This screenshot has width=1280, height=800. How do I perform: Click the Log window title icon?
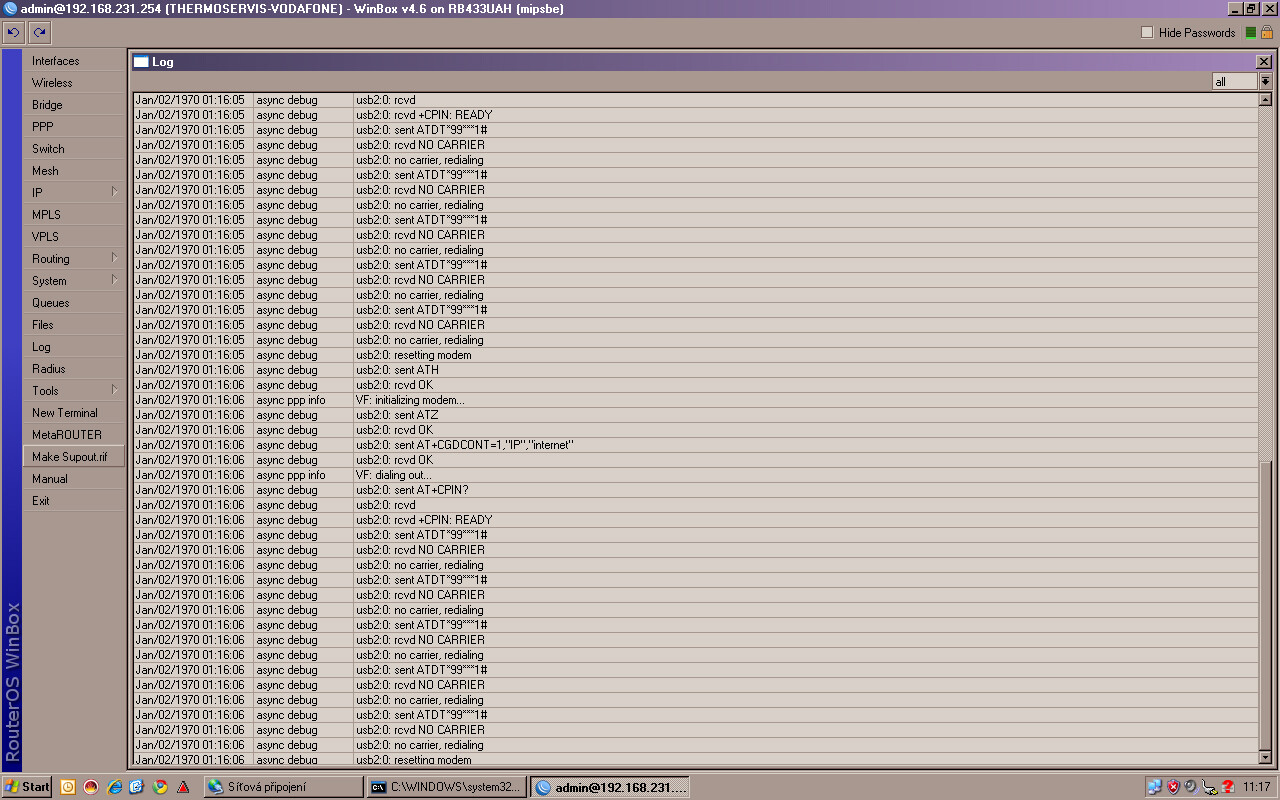coord(141,62)
